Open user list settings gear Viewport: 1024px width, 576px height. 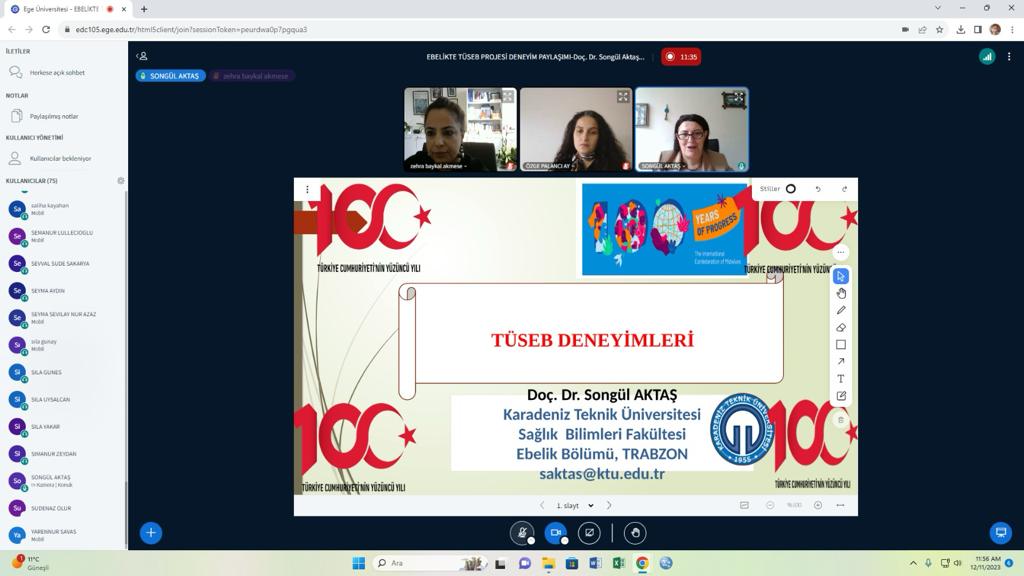[121, 181]
